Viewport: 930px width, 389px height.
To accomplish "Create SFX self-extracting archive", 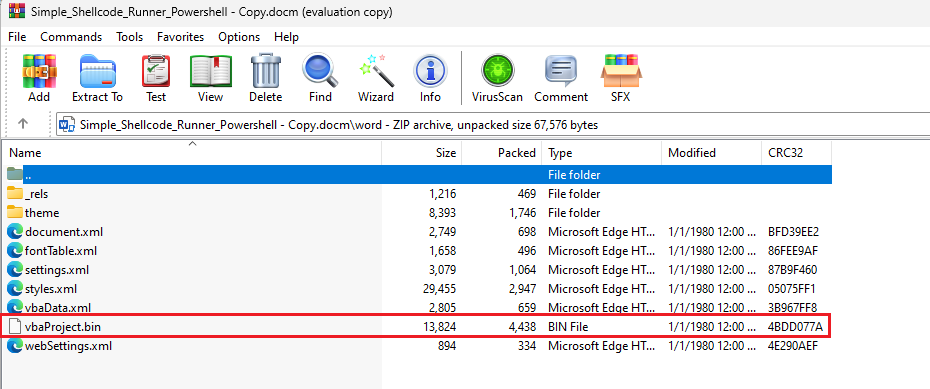I will [620, 71].
